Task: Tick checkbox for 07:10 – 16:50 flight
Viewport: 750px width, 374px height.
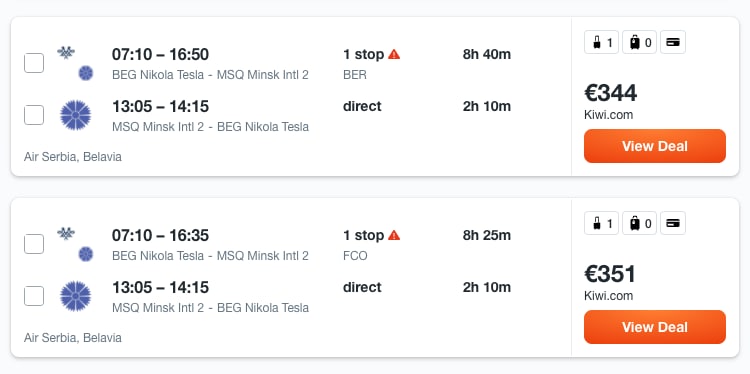Action: (34, 63)
